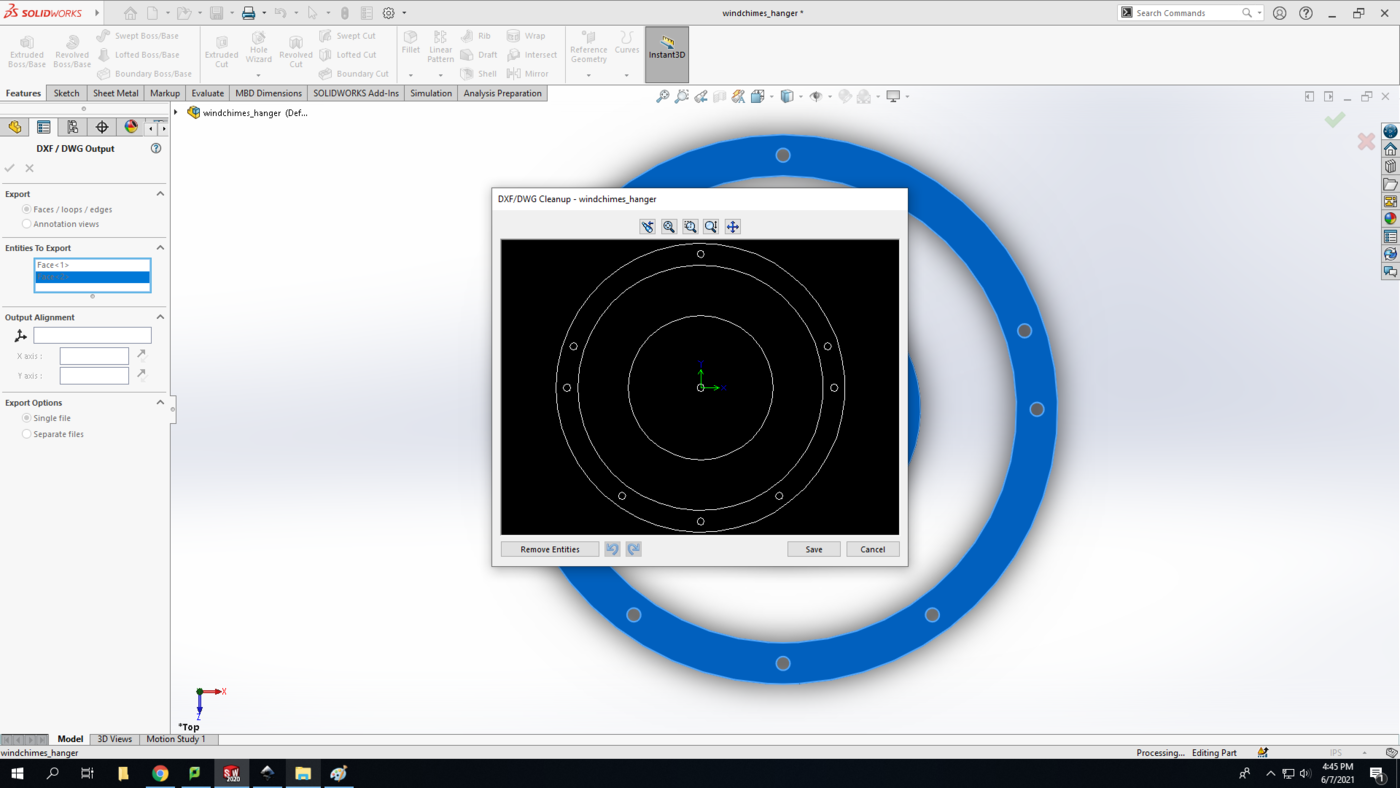Open Design Library icon in task pane
1400x788 pixels.
point(1390,167)
